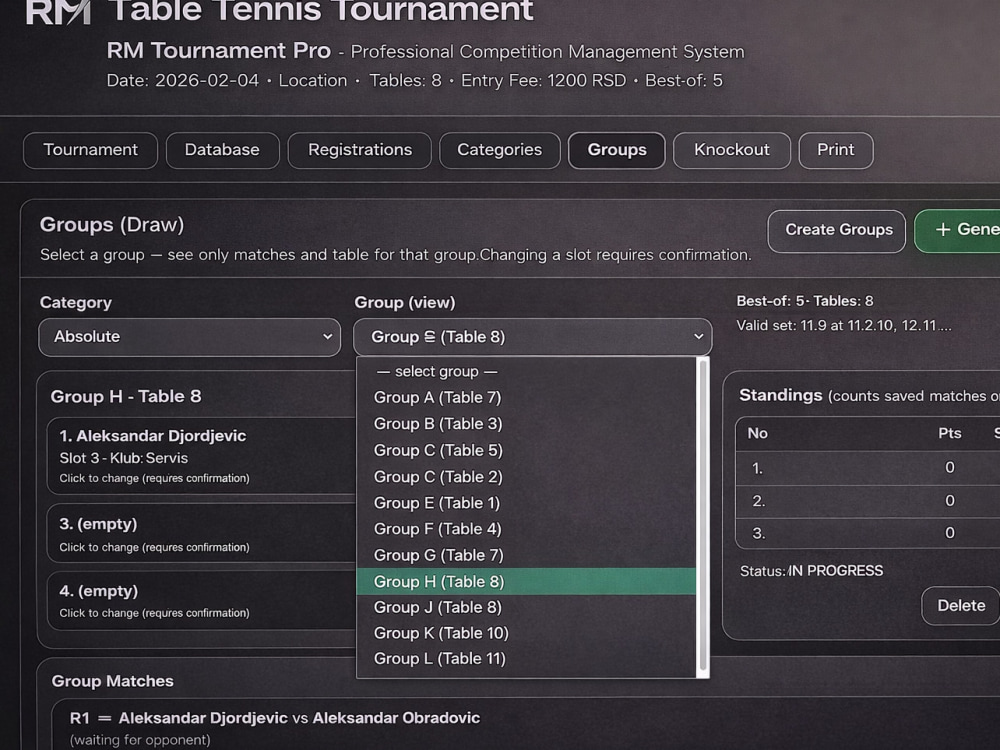Open the Category dropdown showing Absolute

click(x=189, y=337)
